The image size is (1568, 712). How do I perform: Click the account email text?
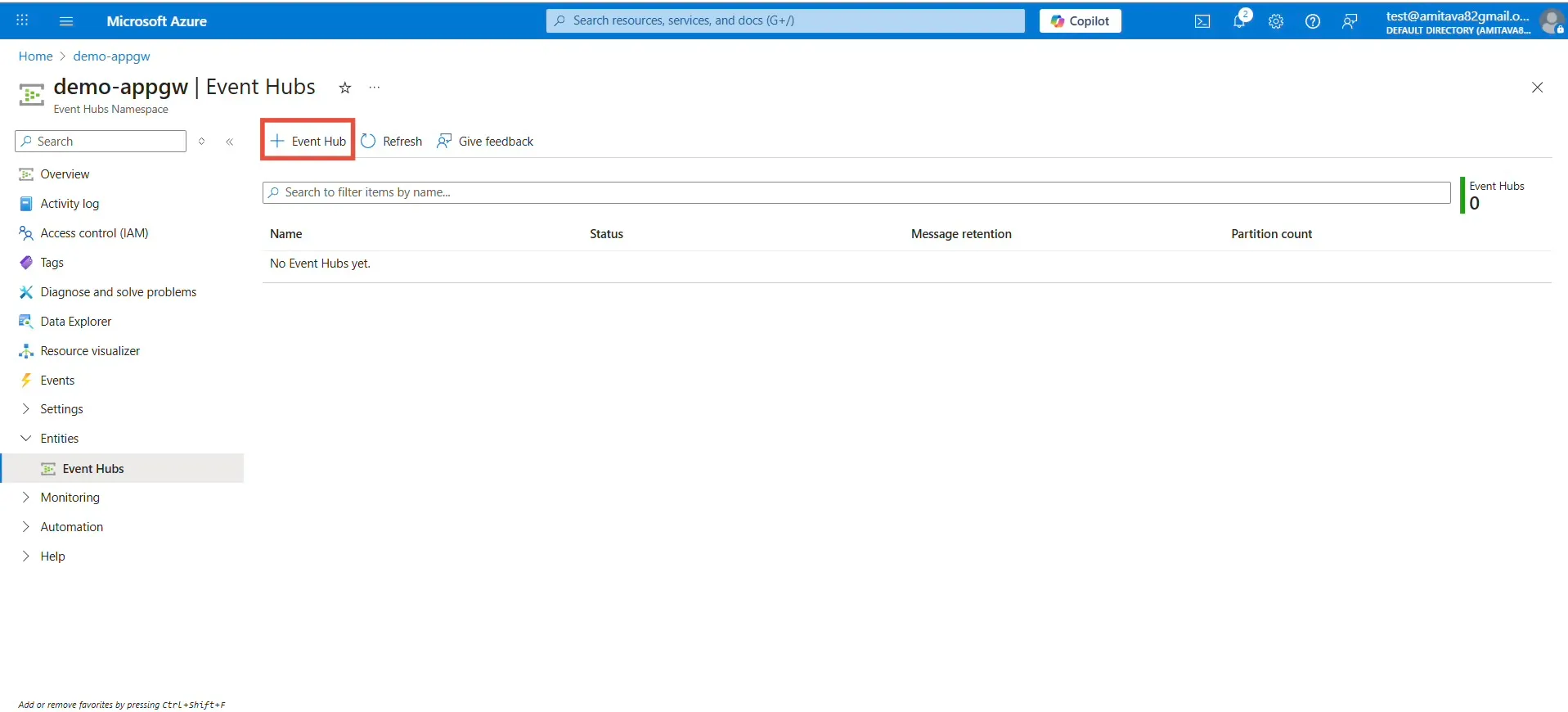point(1458,16)
